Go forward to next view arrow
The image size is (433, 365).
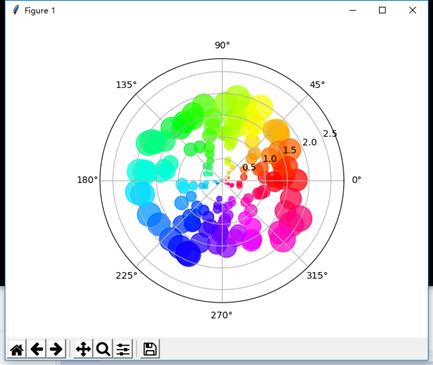click(56, 349)
